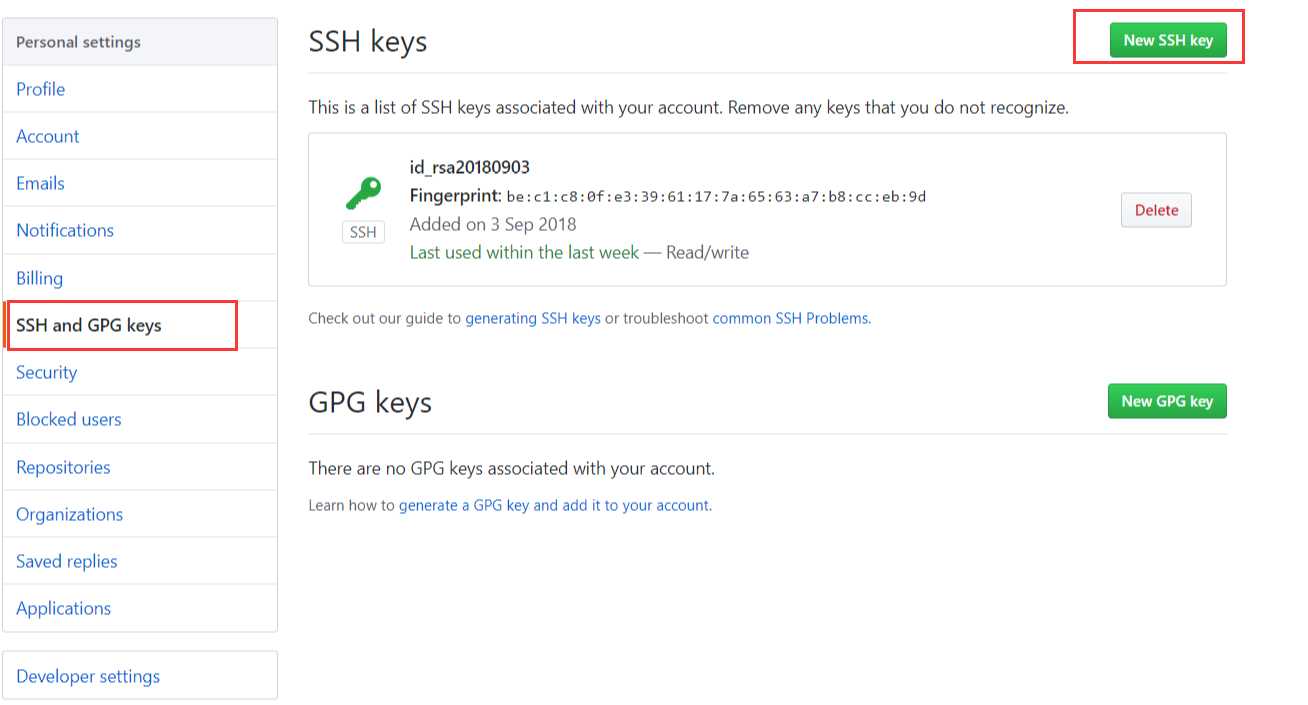Click the SSH badge under the key icon
This screenshot has width=1308, height=705.
point(363,232)
